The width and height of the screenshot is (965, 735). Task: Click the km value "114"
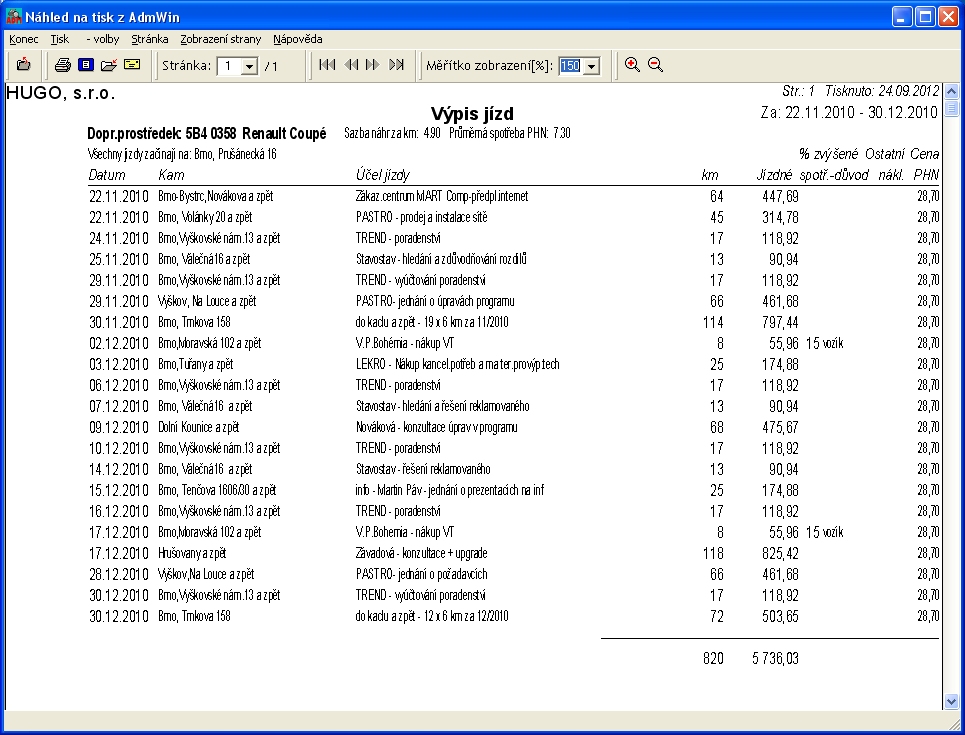pyautogui.click(x=713, y=323)
